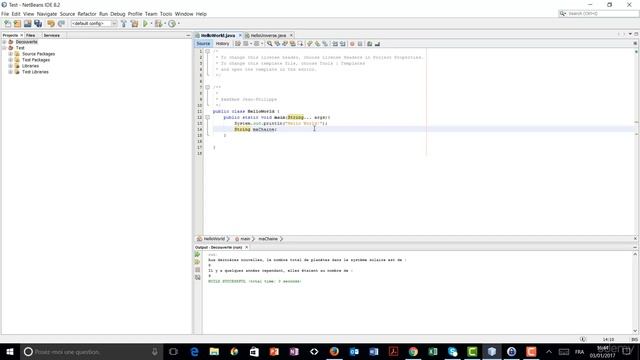Click the Undo arrow icon

coord(51,24)
